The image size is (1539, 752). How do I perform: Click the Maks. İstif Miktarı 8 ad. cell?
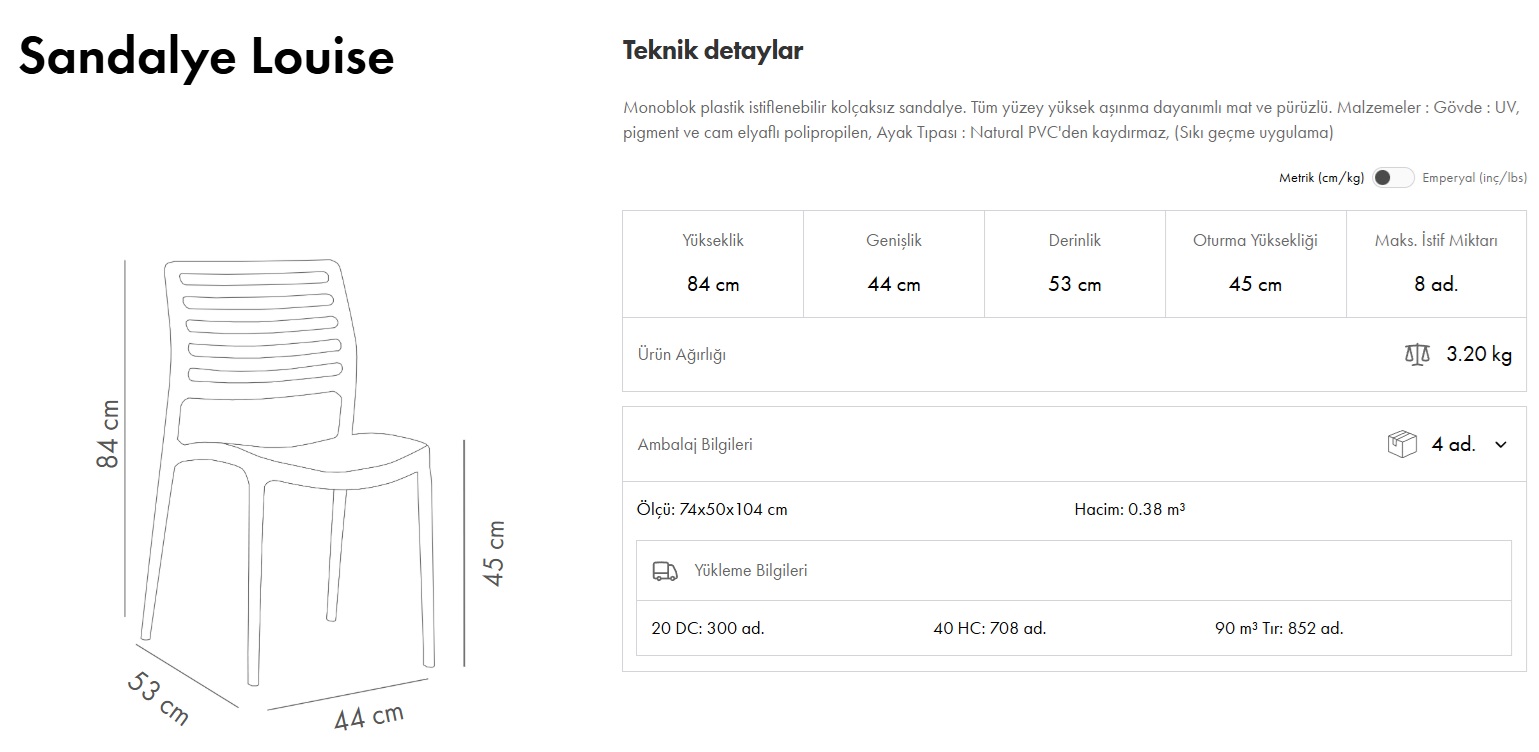(x=1436, y=264)
